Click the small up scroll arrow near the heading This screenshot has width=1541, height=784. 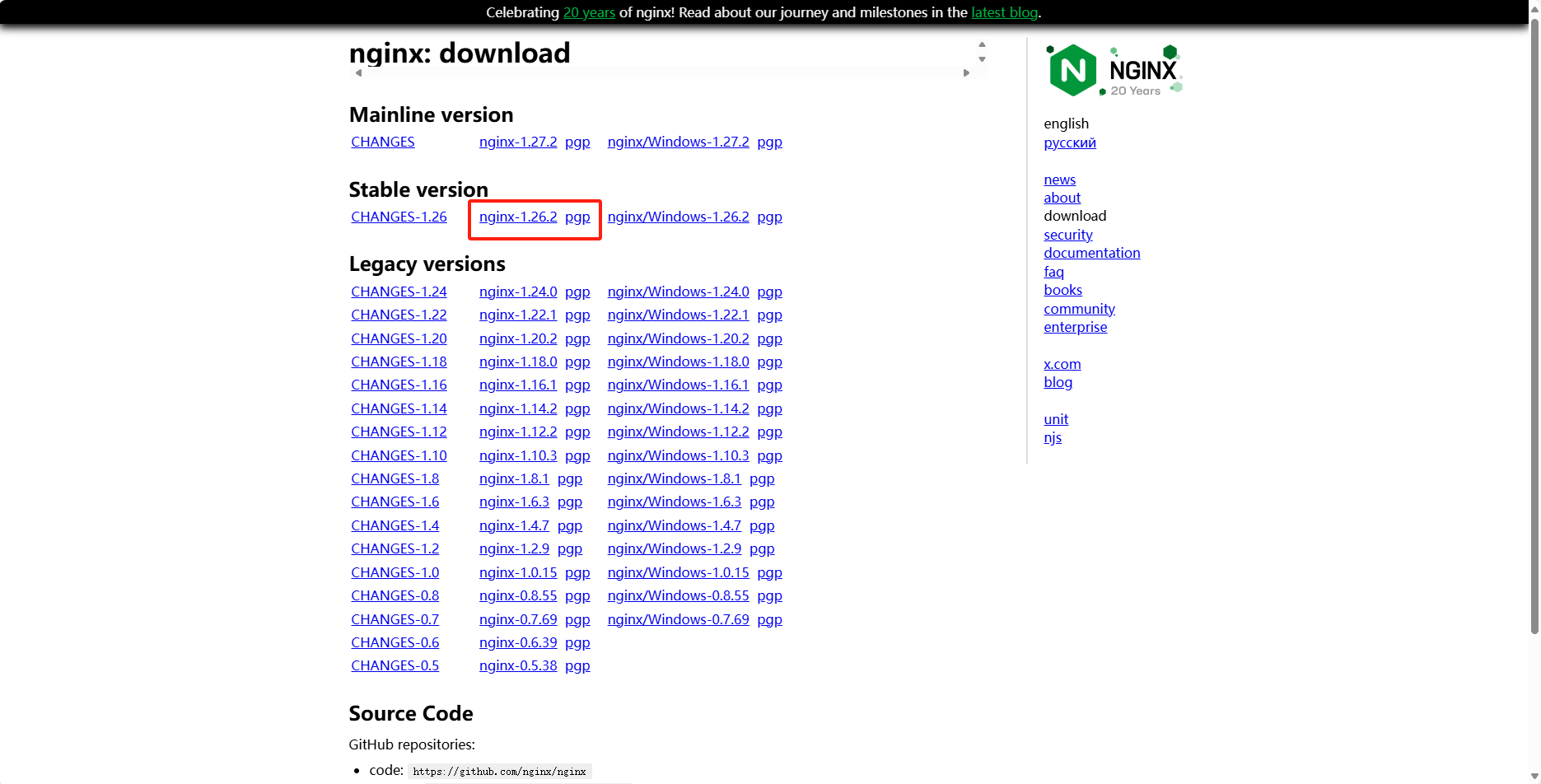tap(982, 45)
